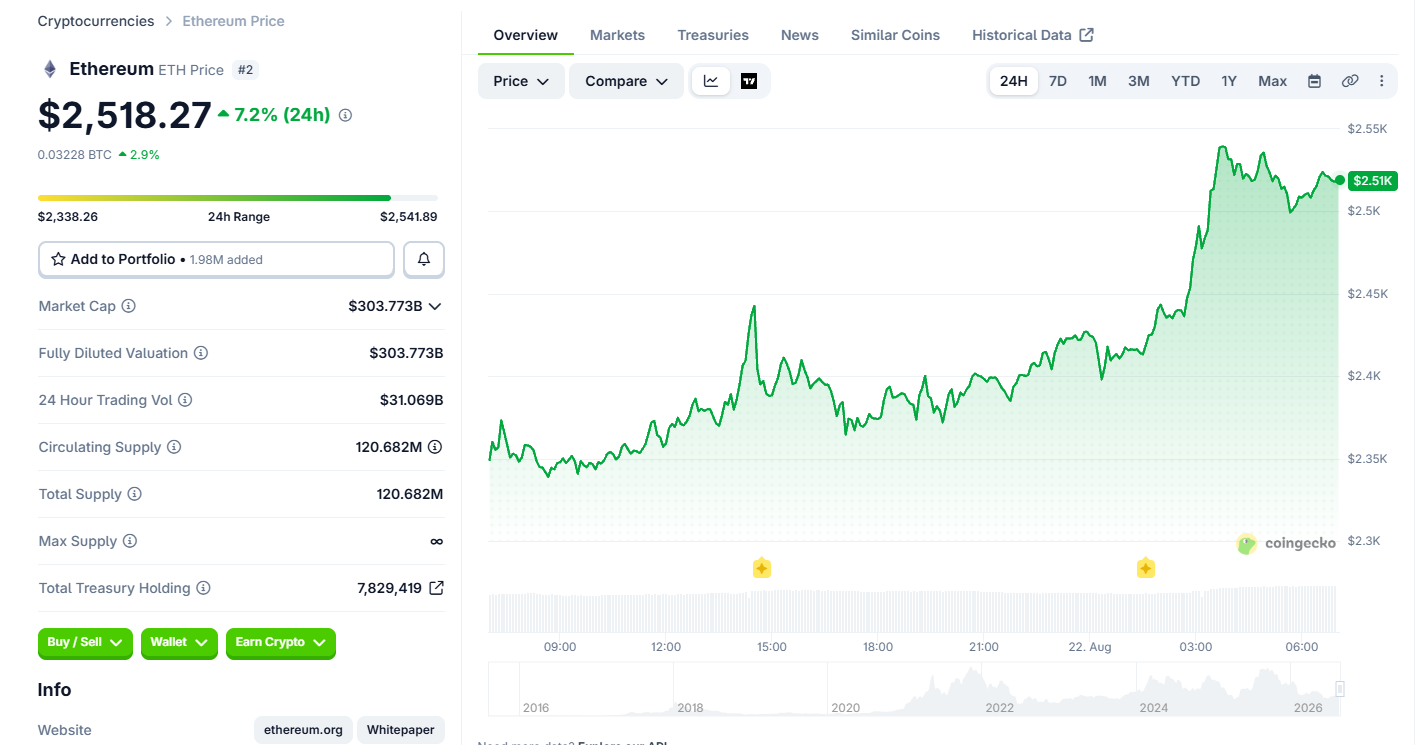Screen dimensions: 1419x745
Task: Switch to the News tab
Action: coord(800,35)
